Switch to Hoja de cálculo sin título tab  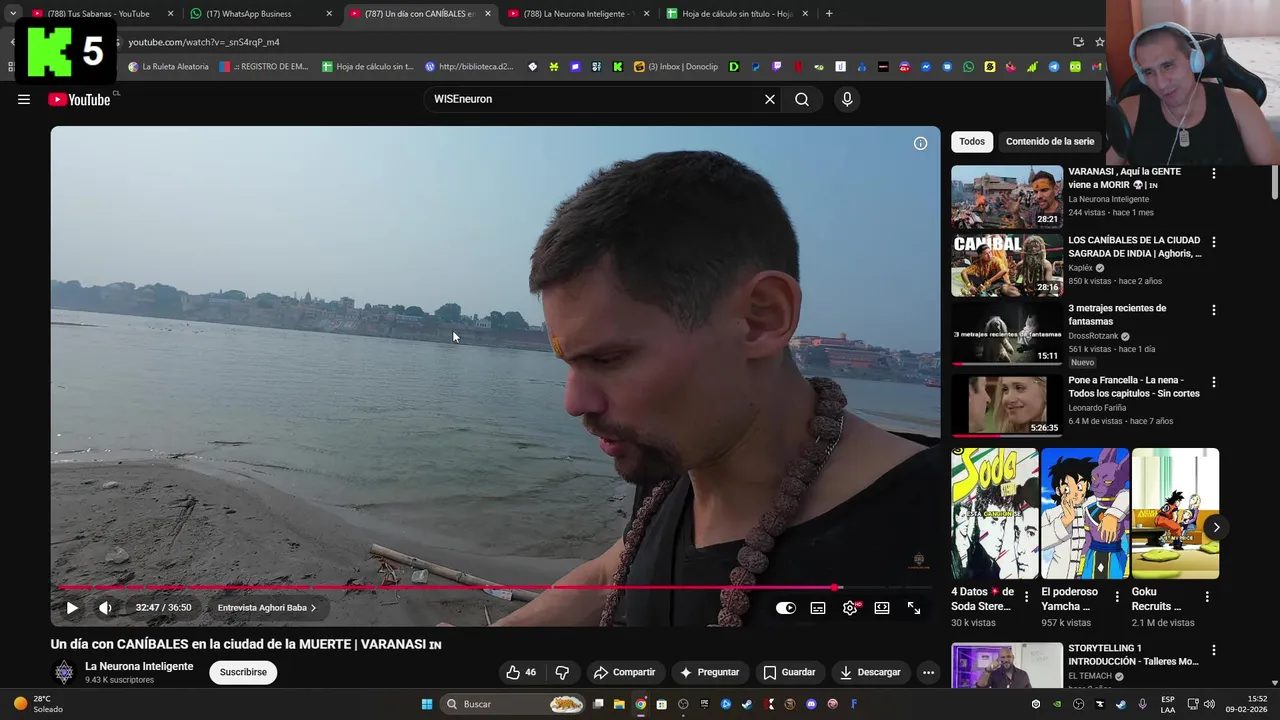click(738, 14)
